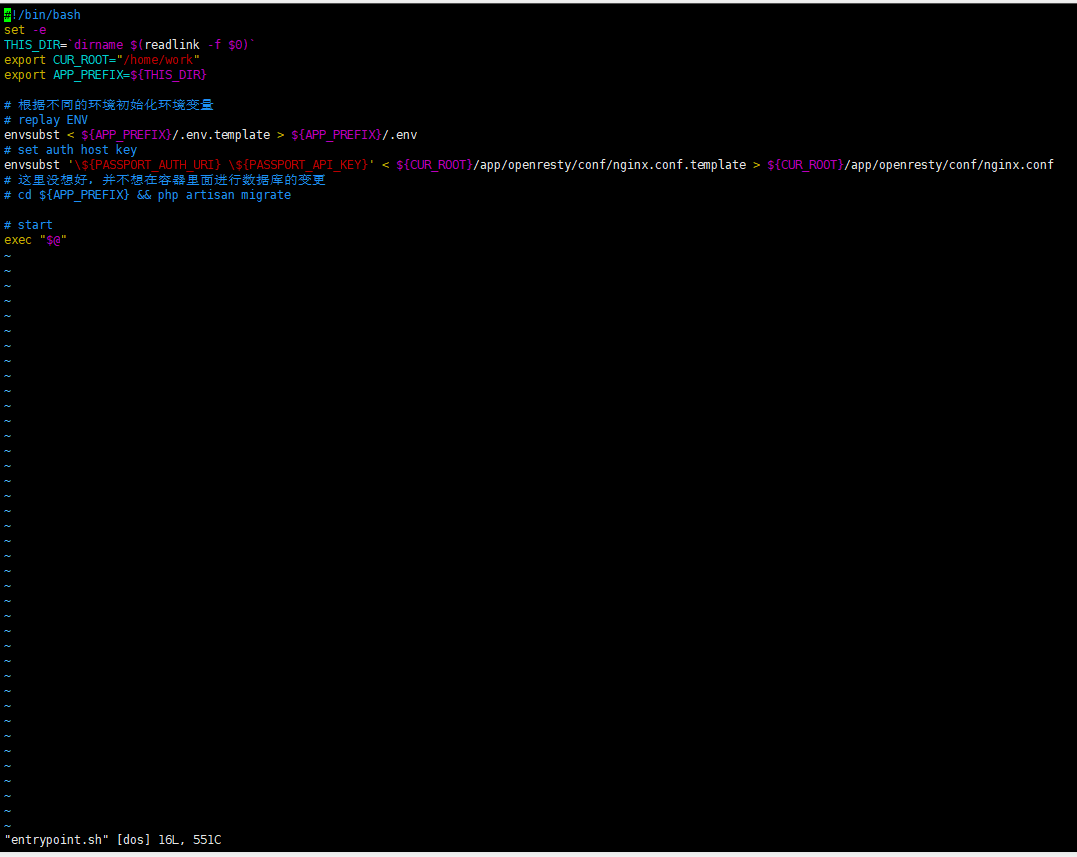Click the .env.template filename text
Viewport: 1077px width, 857px height.
click(220, 134)
